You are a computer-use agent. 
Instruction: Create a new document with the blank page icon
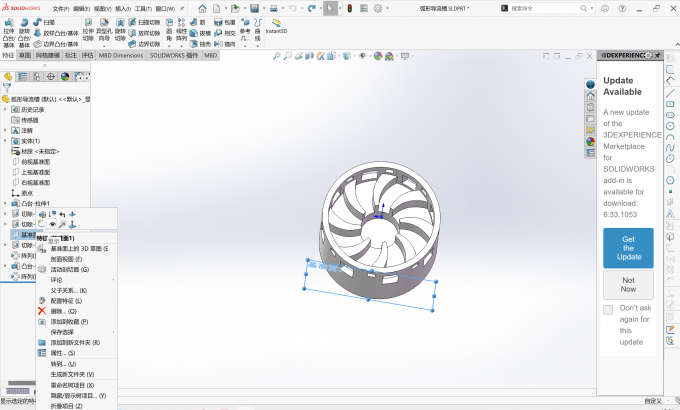click(x=216, y=8)
